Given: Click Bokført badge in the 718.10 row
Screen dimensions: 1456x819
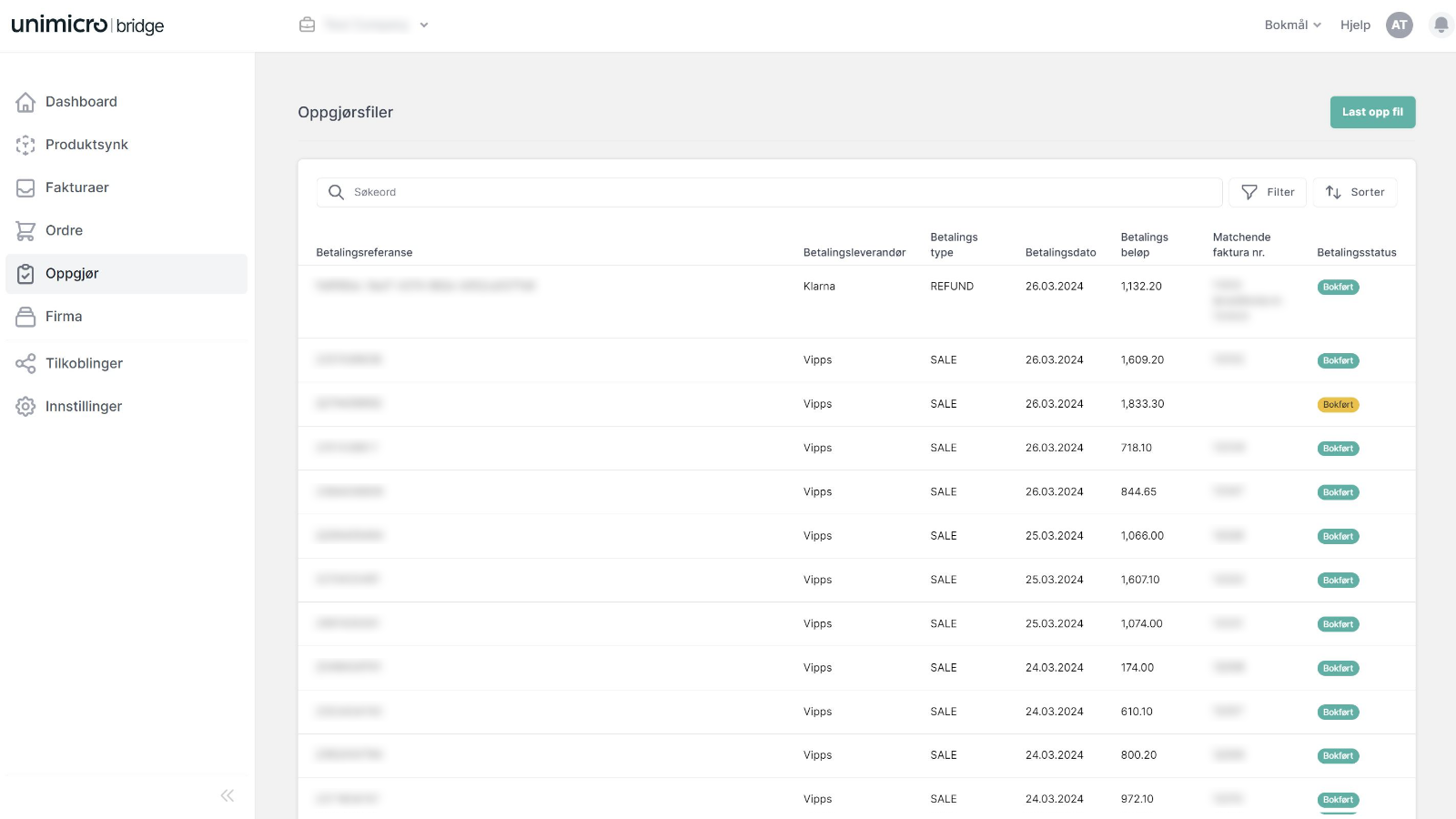Looking at the screenshot, I should tap(1338, 449).
